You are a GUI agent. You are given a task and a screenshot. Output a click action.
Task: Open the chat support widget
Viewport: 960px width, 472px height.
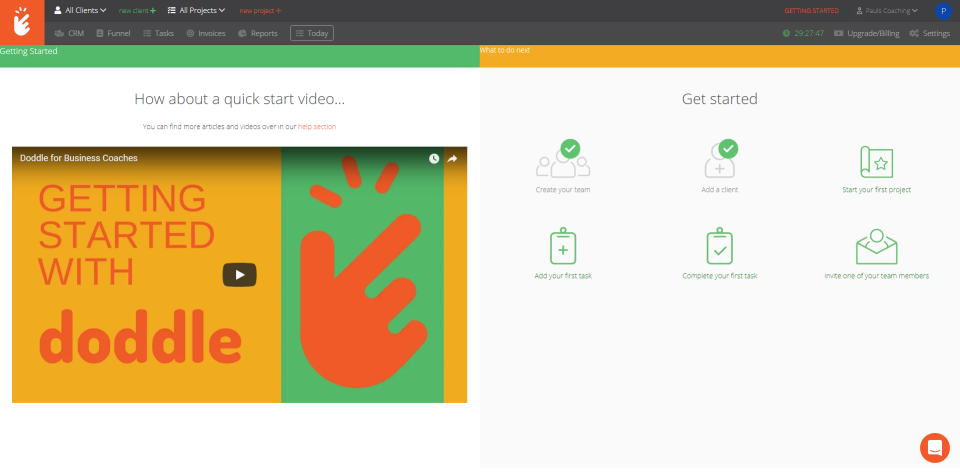[x=935, y=448]
